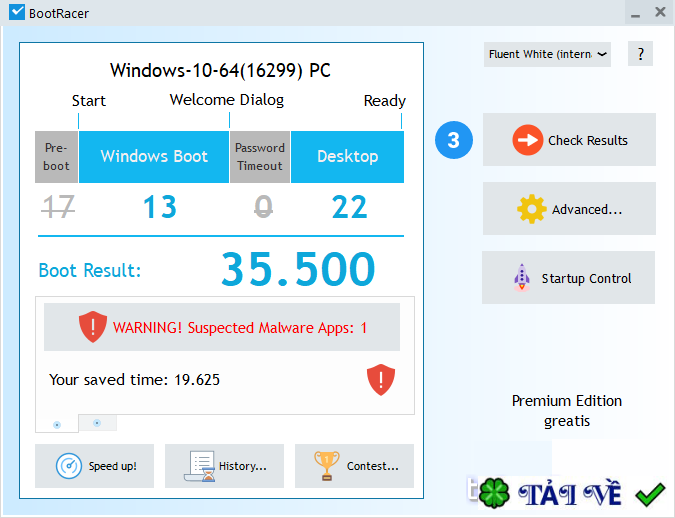Click the Password Timeout phase block

point(260,157)
